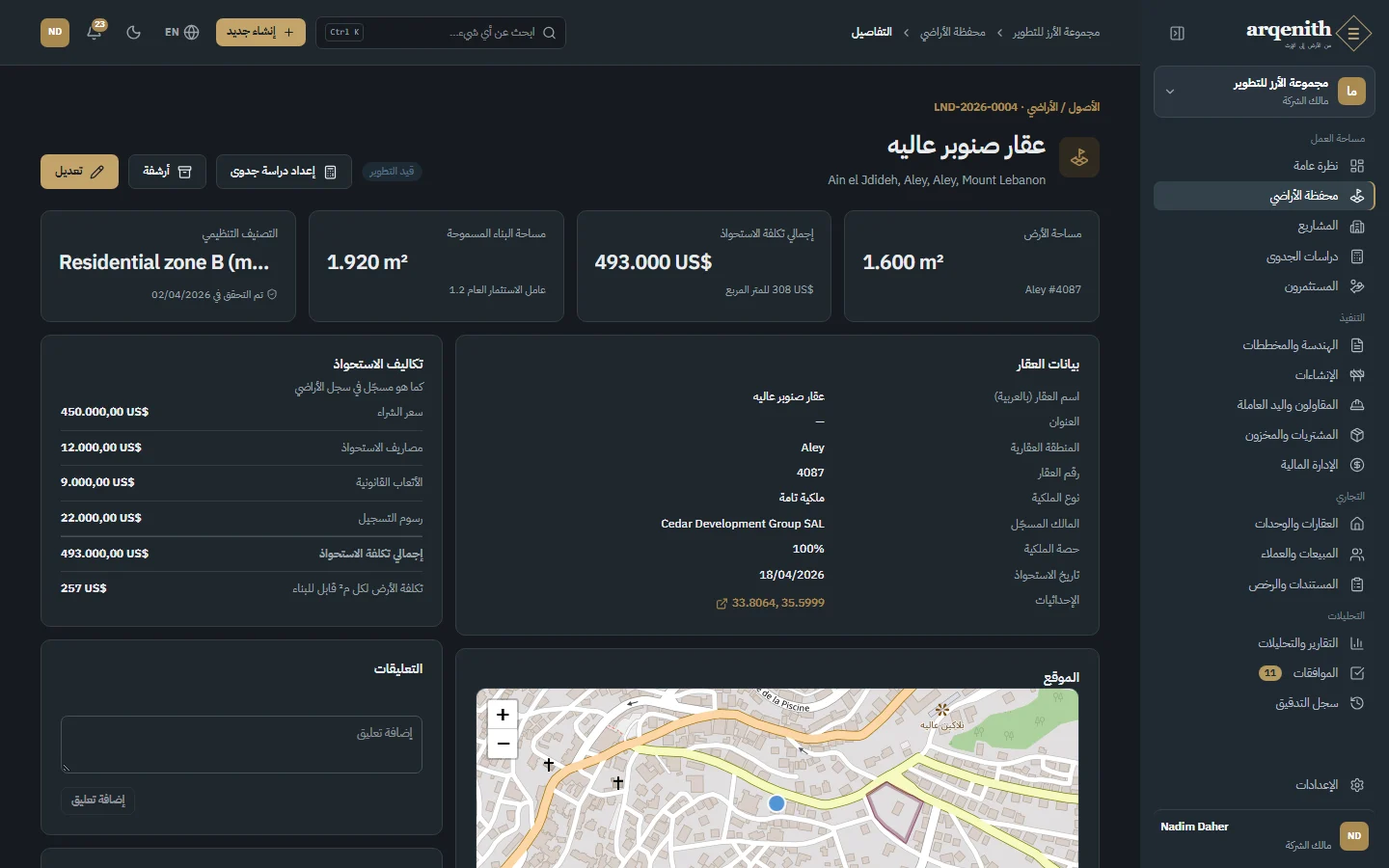Open المستثمرون sidebar item
This screenshot has width=1389, height=868.
click(x=1264, y=286)
